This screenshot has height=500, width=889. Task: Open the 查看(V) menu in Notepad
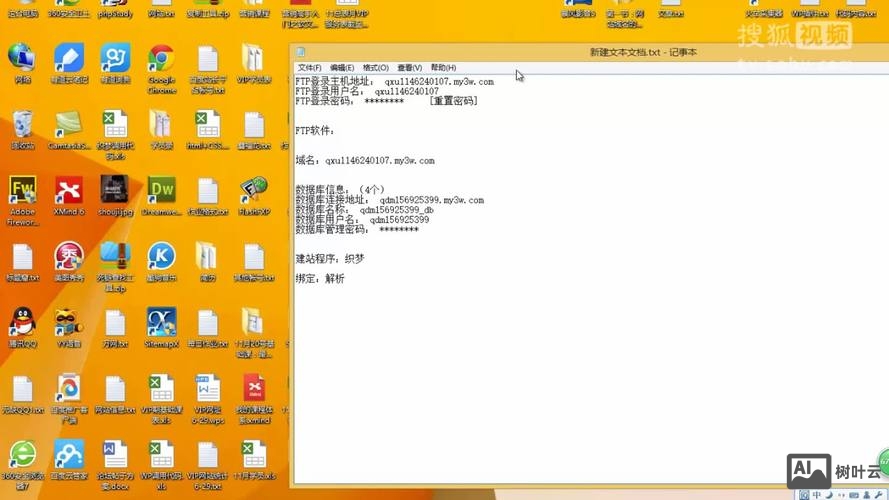pyautogui.click(x=409, y=67)
